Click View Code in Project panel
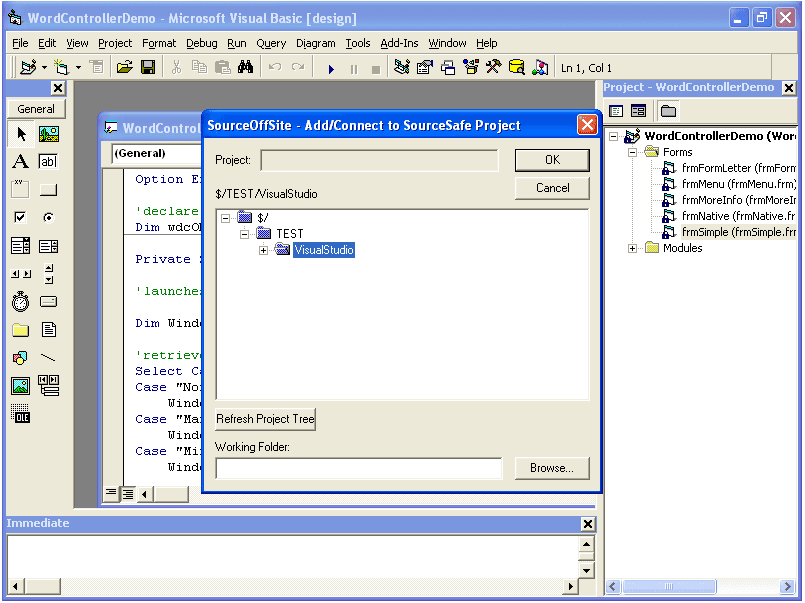Image resolution: width=805 pixels, height=603 pixels. (616, 110)
